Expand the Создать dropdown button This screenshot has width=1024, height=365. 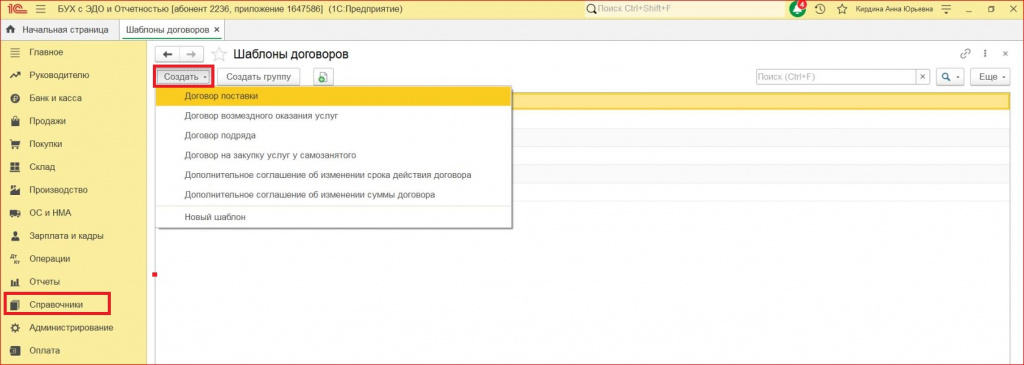point(184,77)
